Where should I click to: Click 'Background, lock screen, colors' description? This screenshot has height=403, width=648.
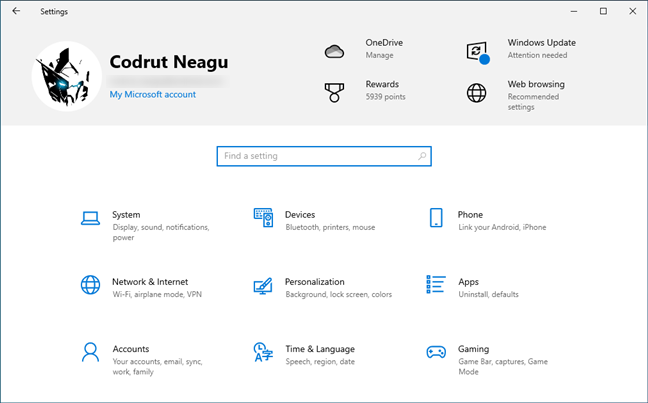pos(338,294)
